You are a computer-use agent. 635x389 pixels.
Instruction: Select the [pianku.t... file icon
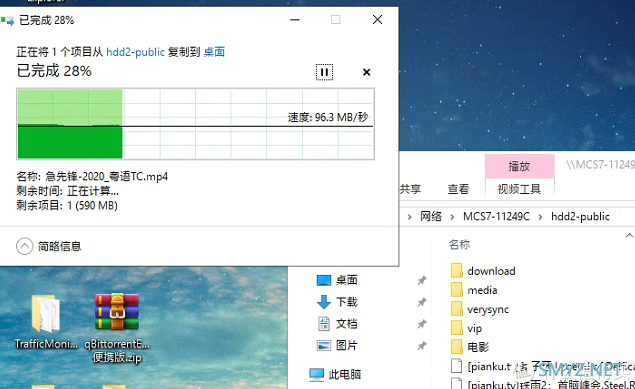456,366
